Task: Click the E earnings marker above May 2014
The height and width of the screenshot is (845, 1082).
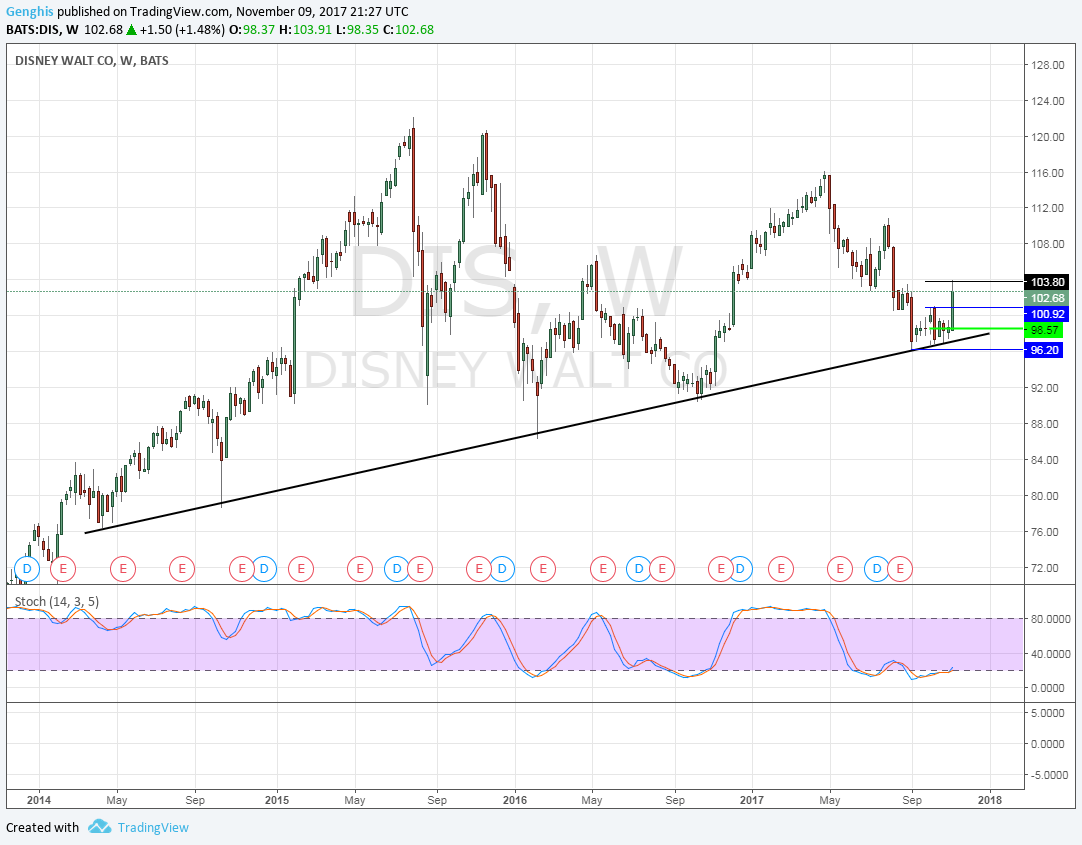Action: point(123,569)
